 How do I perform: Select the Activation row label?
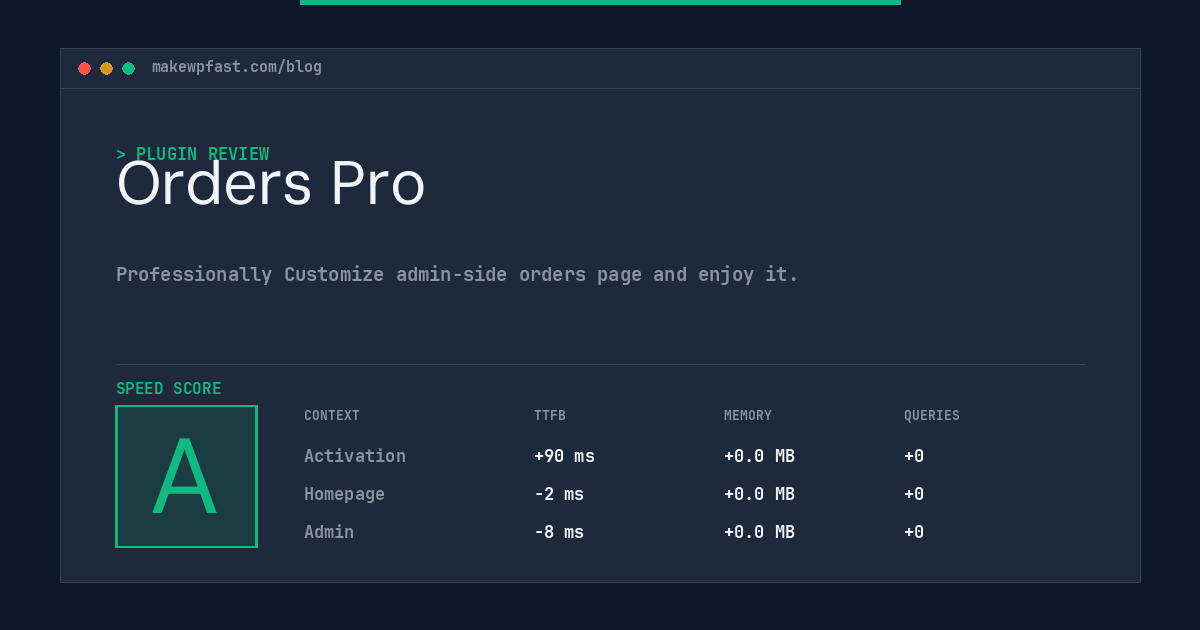(x=355, y=456)
